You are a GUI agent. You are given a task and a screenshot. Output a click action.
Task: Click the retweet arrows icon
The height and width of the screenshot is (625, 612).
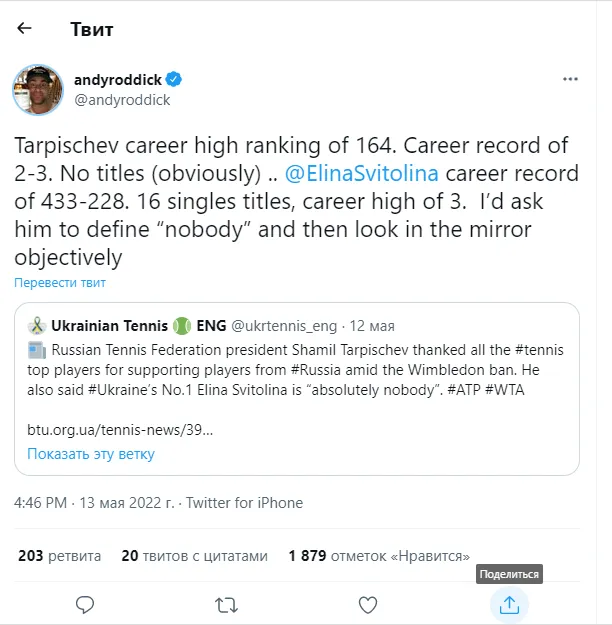coord(227,604)
